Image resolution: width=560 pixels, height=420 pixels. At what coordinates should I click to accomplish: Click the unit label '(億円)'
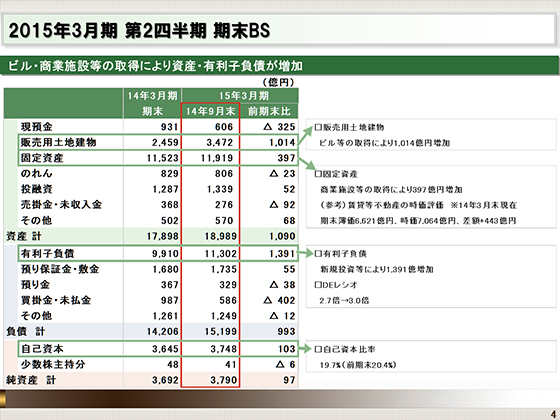279,82
